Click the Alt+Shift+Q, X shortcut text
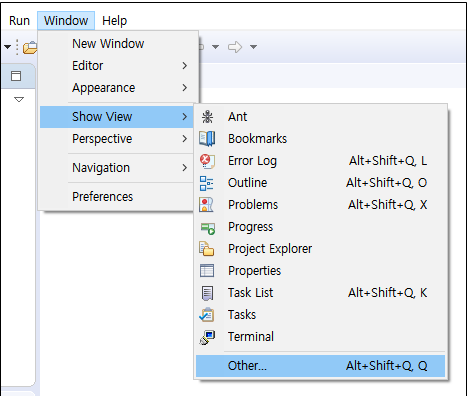This screenshot has width=472, height=396. 388,205
